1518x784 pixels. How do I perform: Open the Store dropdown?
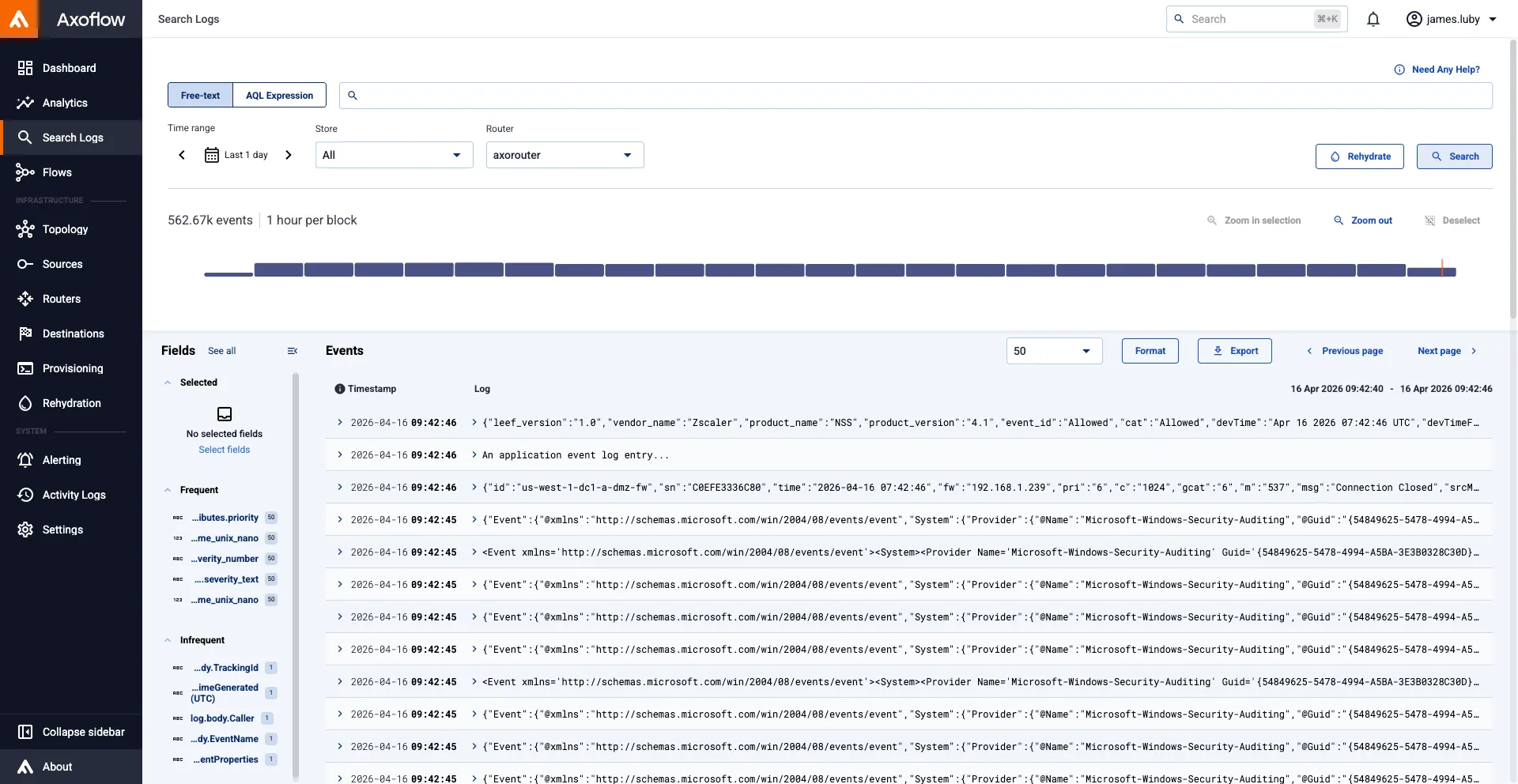[394, 155]
